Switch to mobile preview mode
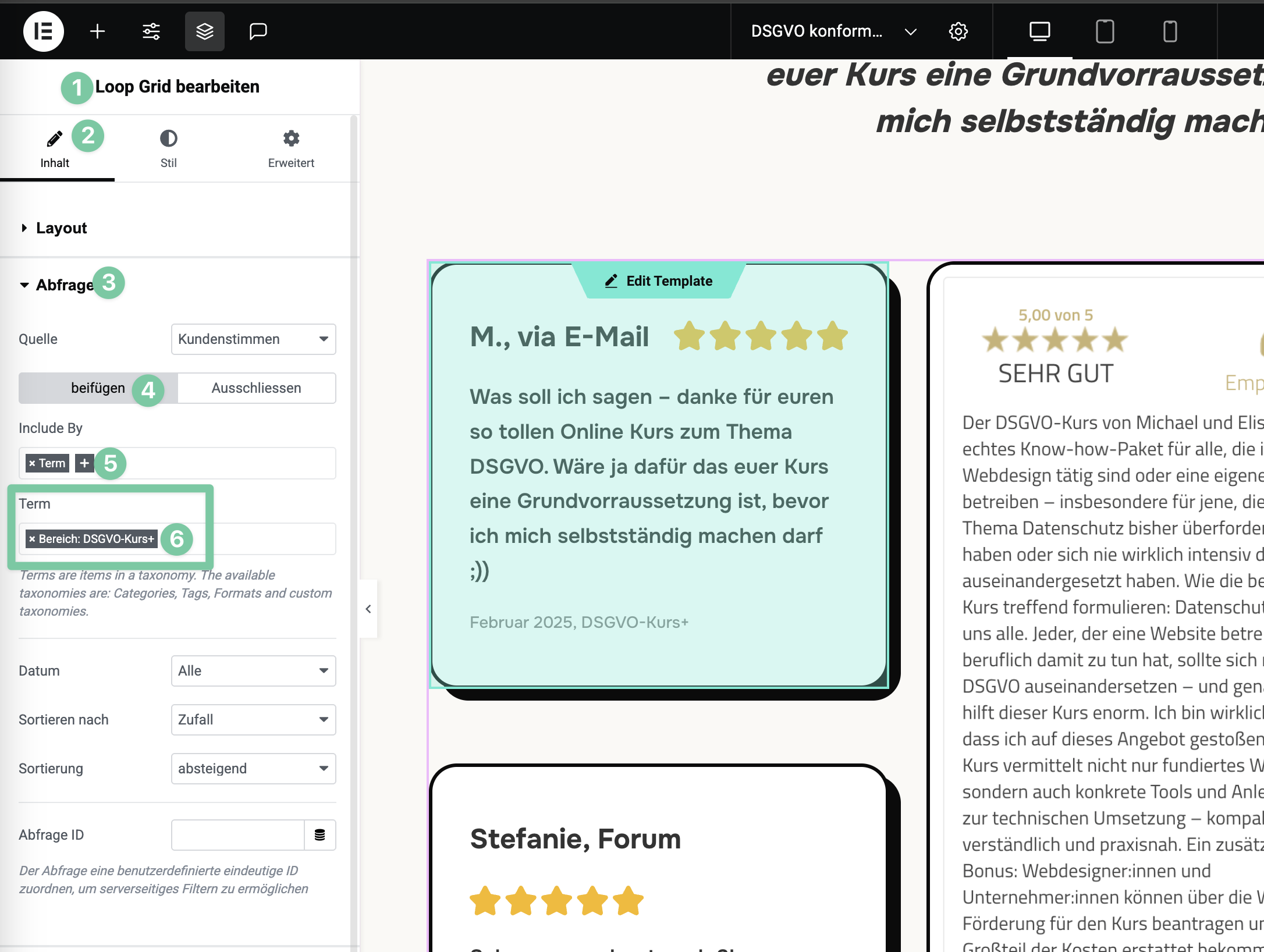Screen dimensions: 1264x952 (1170, 31)
